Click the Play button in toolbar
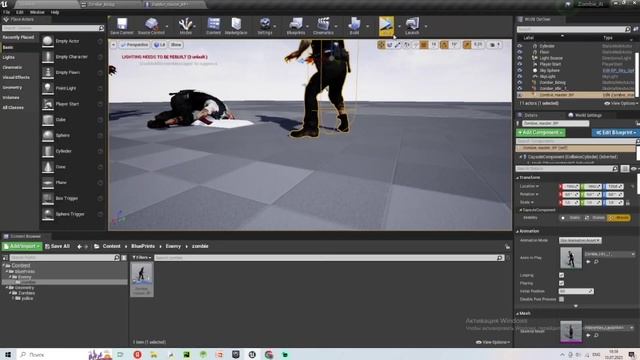 click(x=386, y=26)
